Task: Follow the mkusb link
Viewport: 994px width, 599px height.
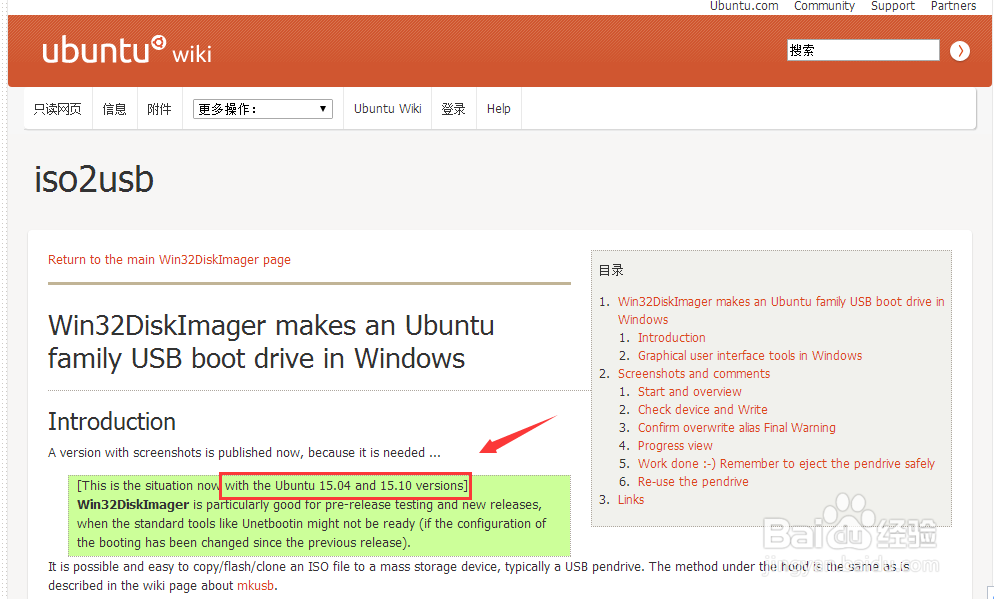Action: point(255,586)
